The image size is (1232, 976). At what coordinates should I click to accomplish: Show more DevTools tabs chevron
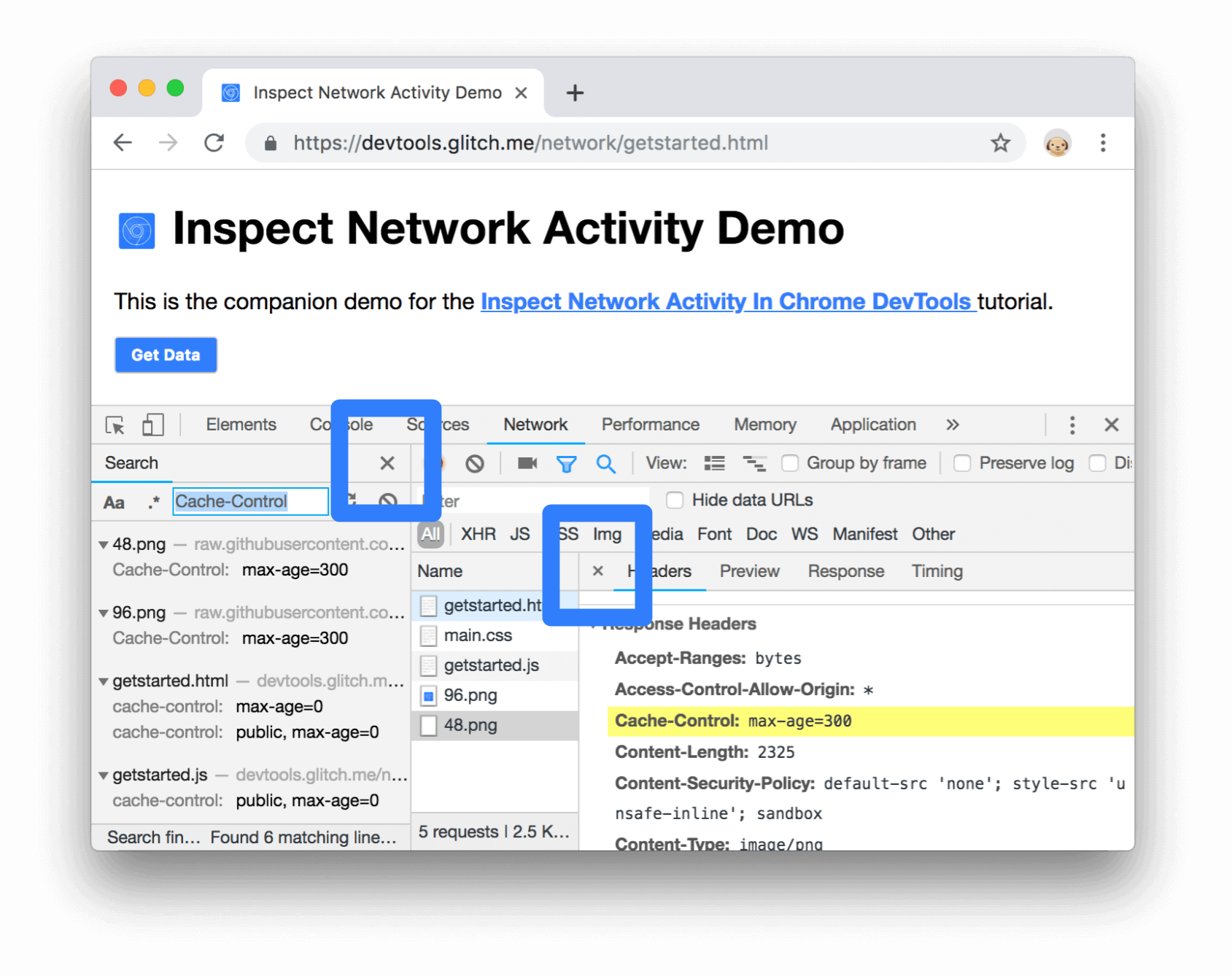coord(952,425)
